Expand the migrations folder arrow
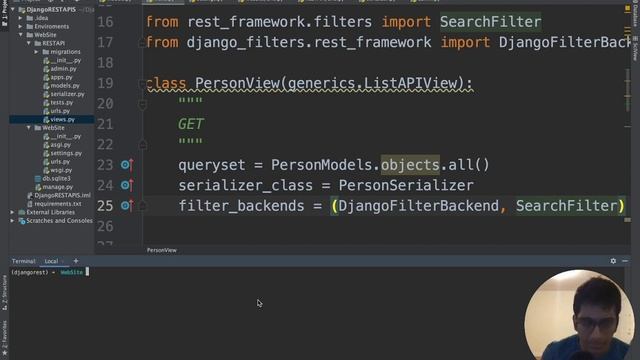This screenshot has height=360, width=640. point(37,52)
